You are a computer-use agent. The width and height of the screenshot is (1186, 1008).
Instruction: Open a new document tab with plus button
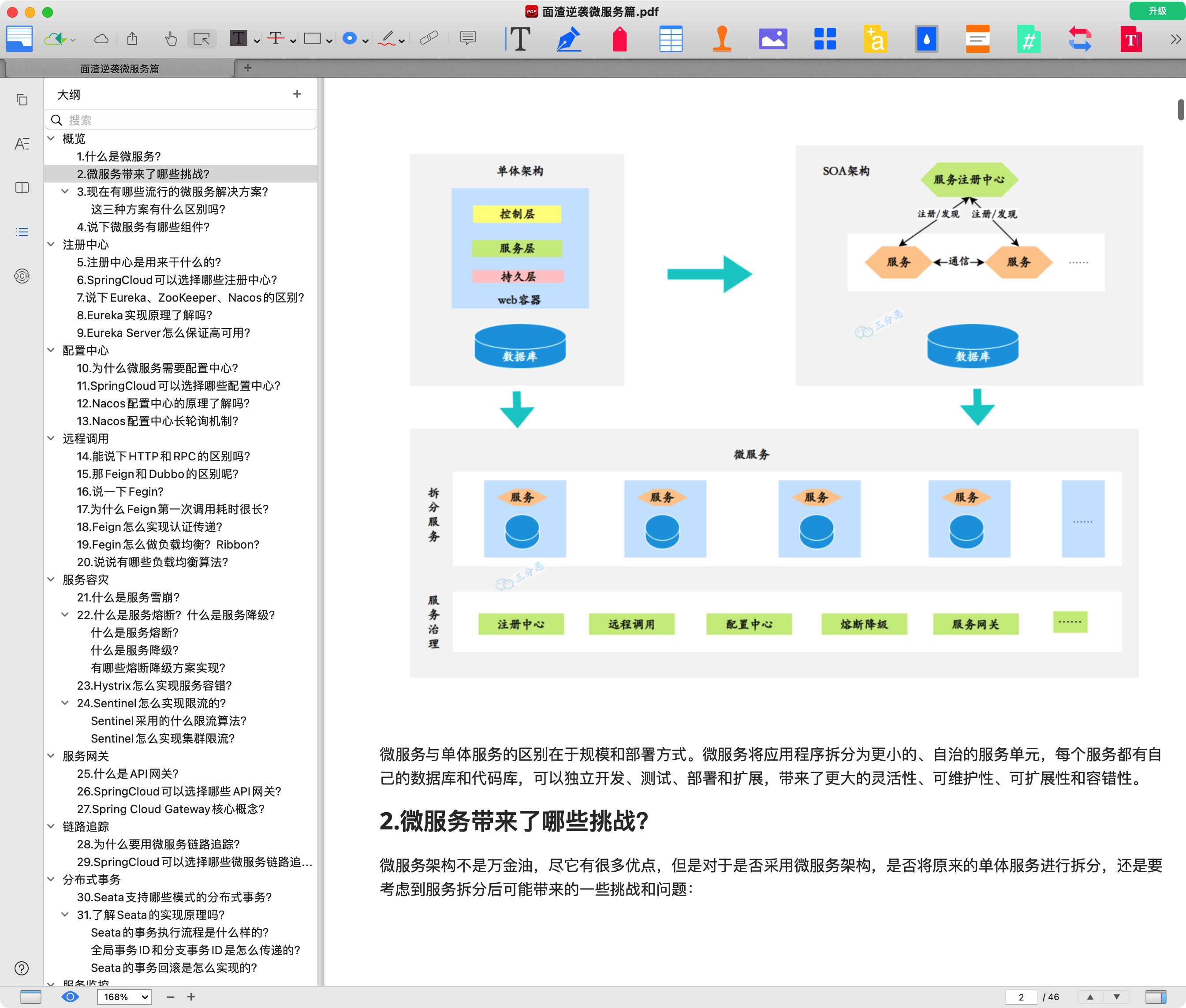tap(247, 68)
